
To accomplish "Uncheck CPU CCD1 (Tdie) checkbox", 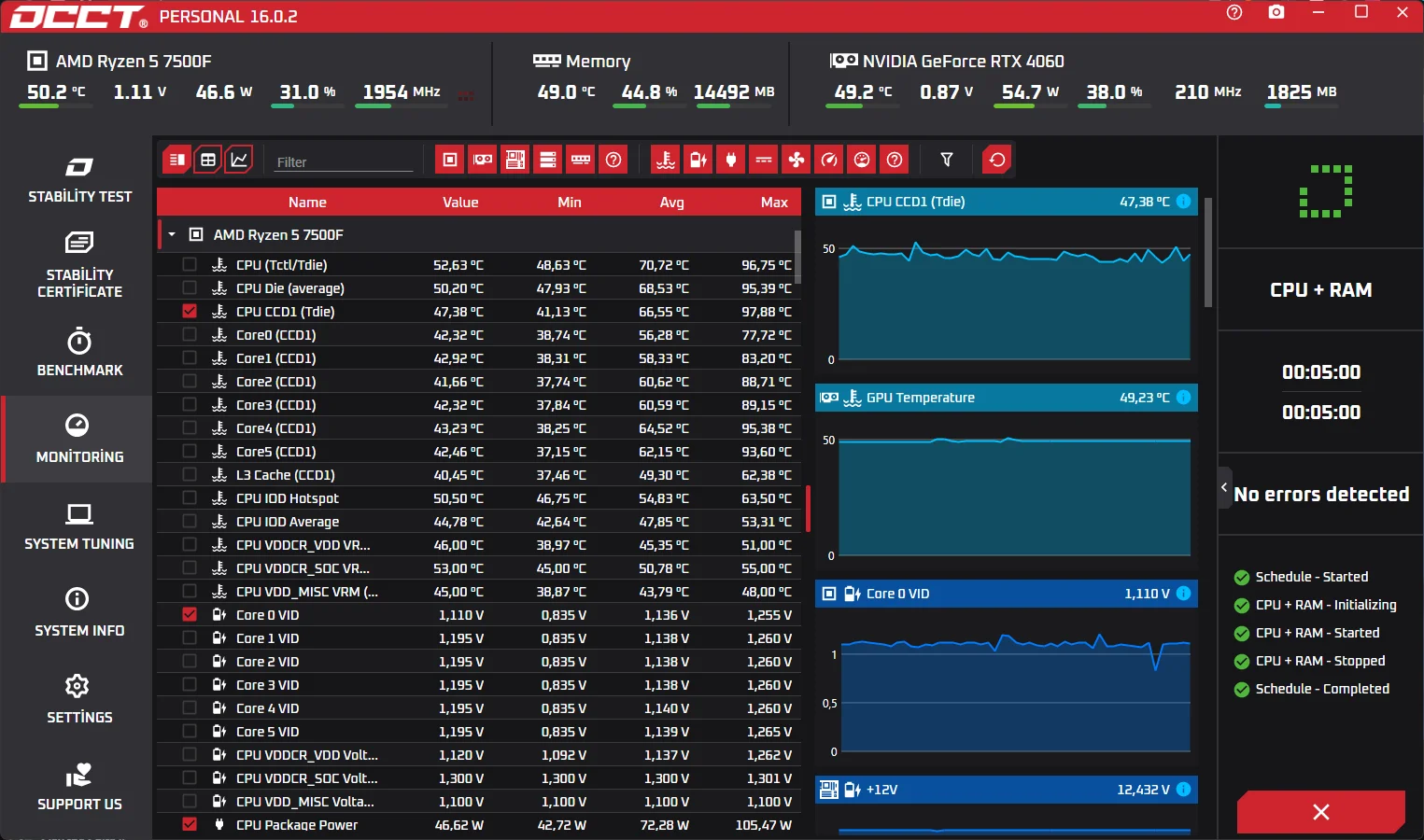I will click(x=190, y=312).
